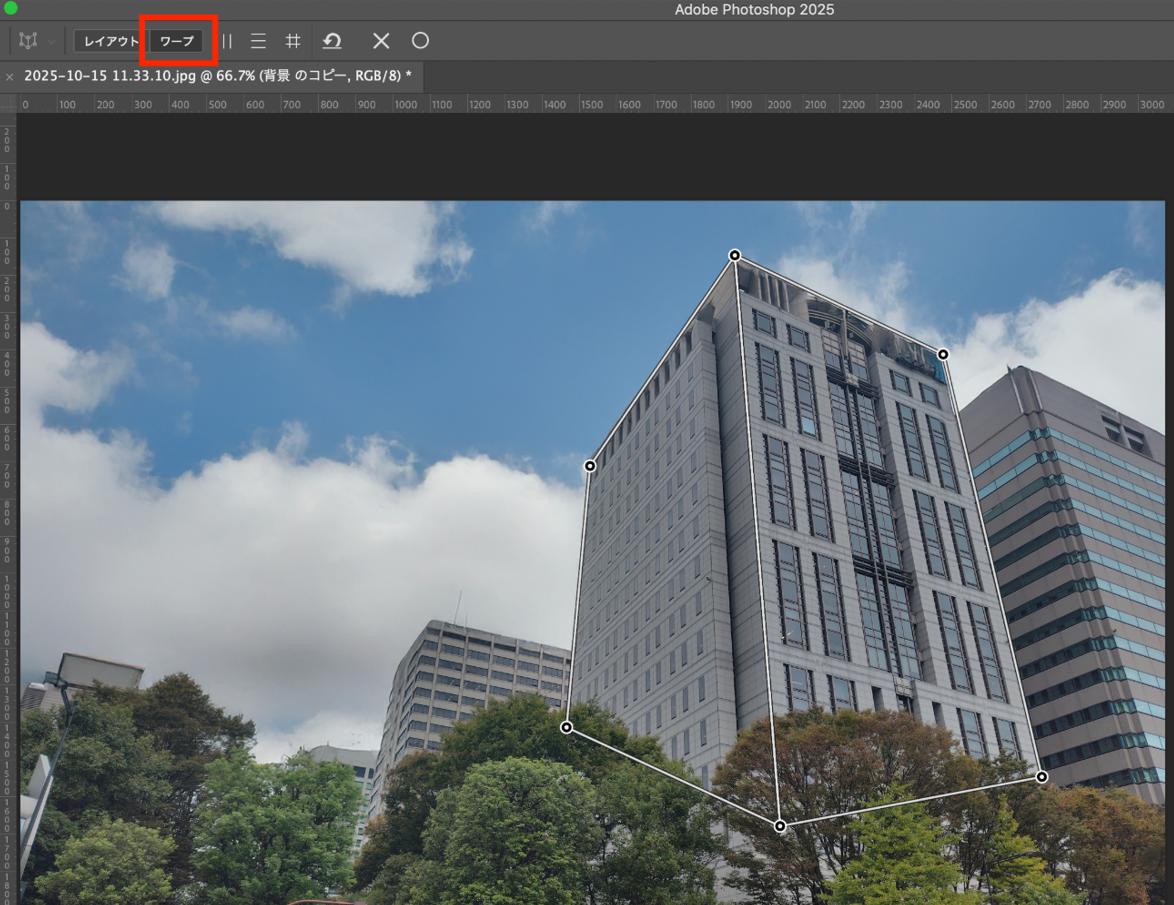Switch to レイアウト (Layout) mode
Image resolution: width=1174 pixels, height=905 pixels.
coord(110,41)
